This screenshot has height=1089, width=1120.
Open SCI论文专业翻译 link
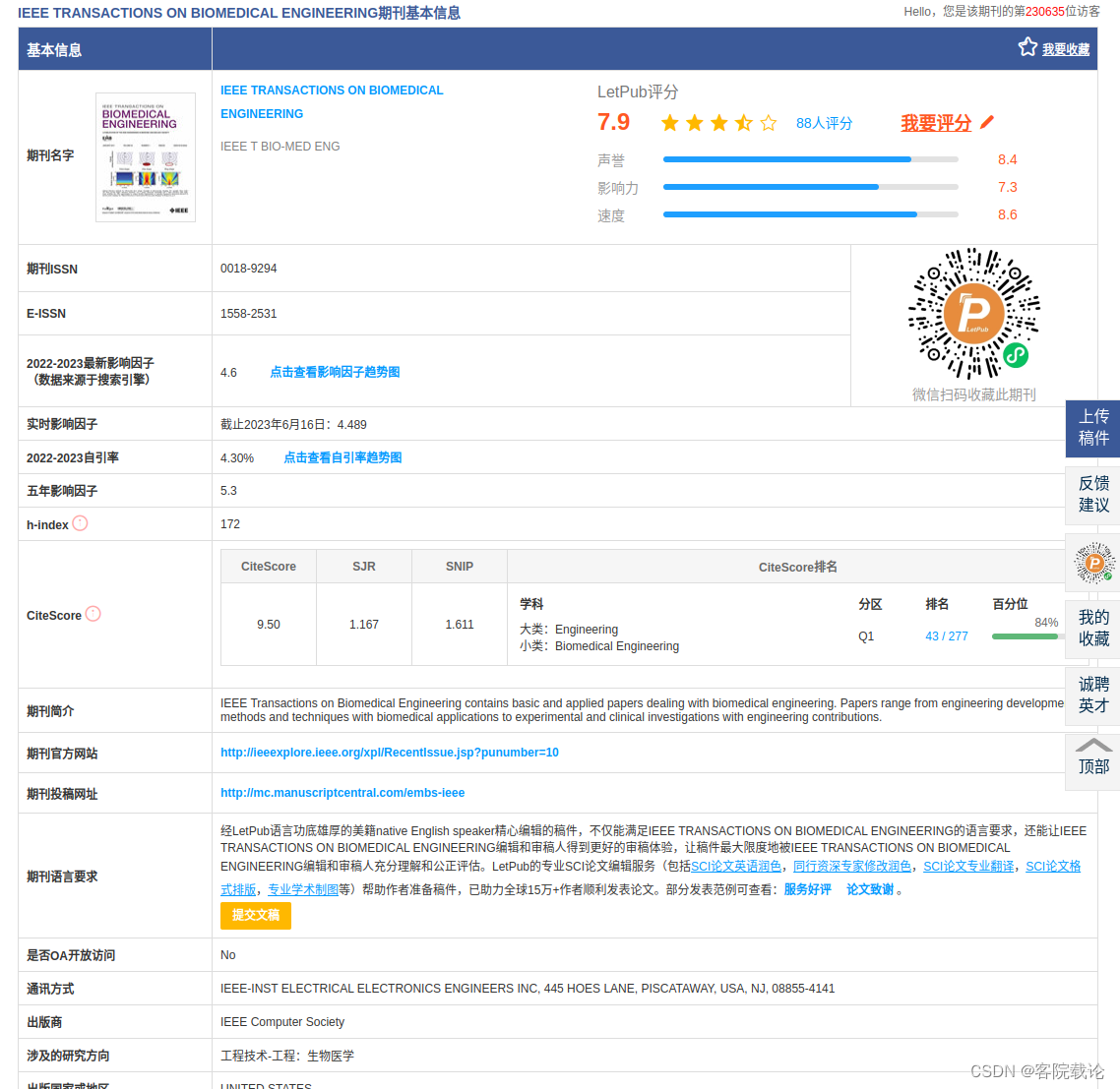pos(968,867)
